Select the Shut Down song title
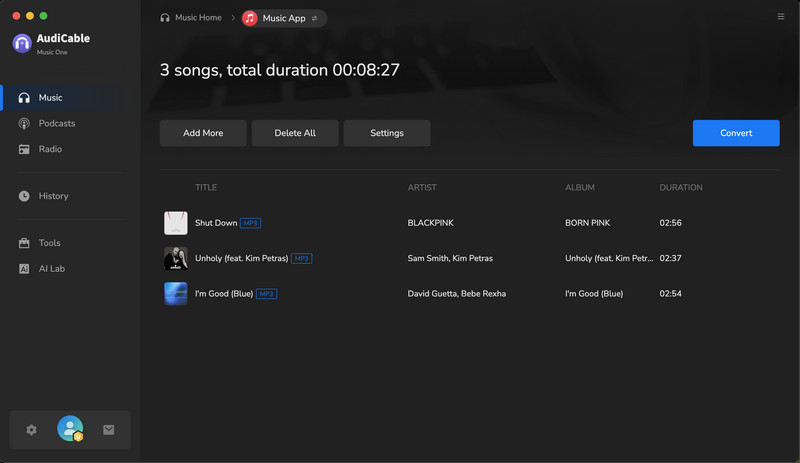Image resolution: width=800 pixels, height=463 pixels. click(x=216, y=223)
